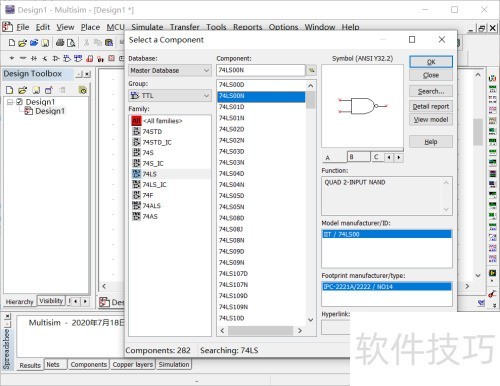Click next-tab arrow beside section C
This screenshot has width=500, height=386.
399,157
